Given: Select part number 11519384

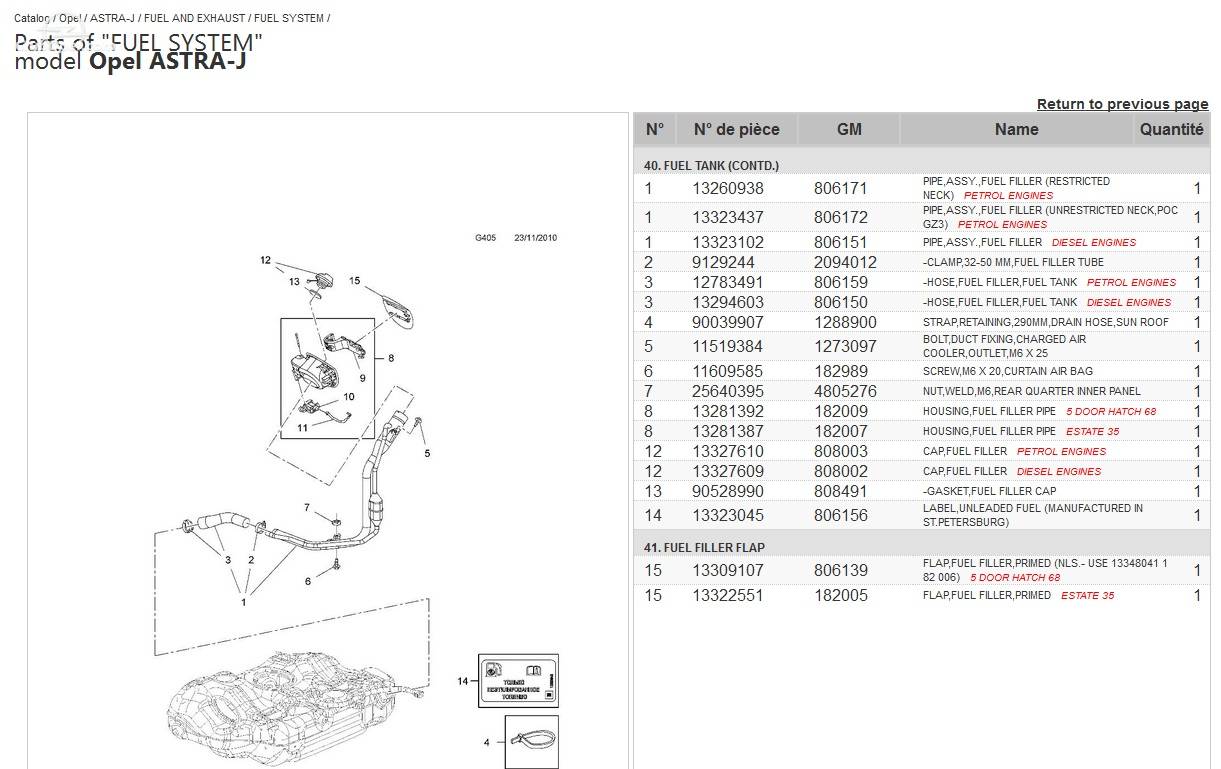Looking at the screenshot, I should click(727, 346).
